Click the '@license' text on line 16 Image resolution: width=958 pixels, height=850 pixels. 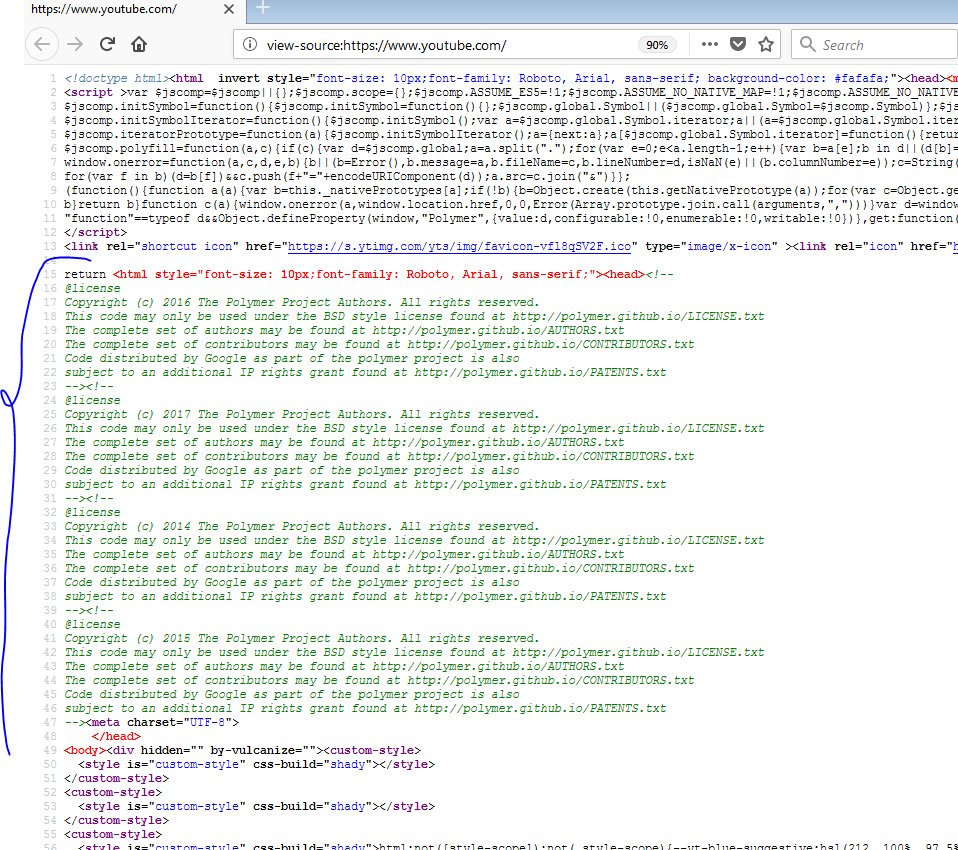(x=92, y=288)
